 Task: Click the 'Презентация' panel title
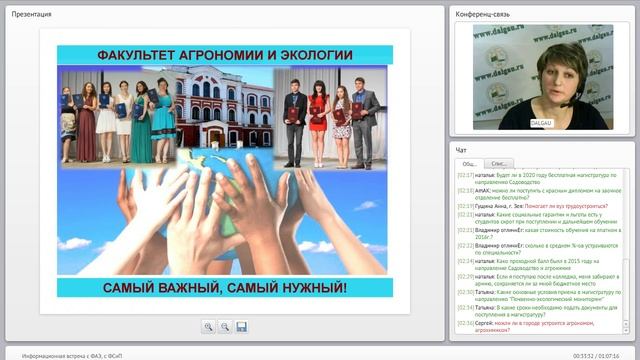[31, 14]
